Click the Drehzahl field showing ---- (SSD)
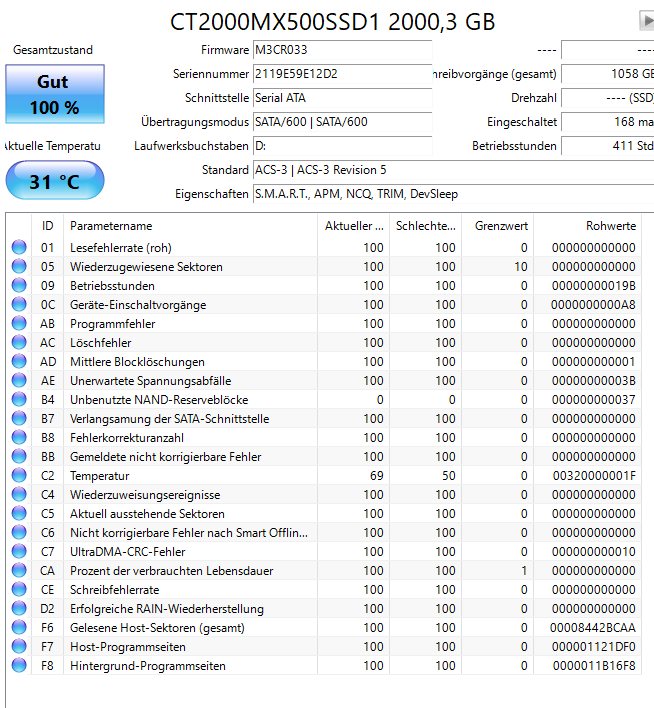This screenshot has width=654, height=708. [607, 98]
